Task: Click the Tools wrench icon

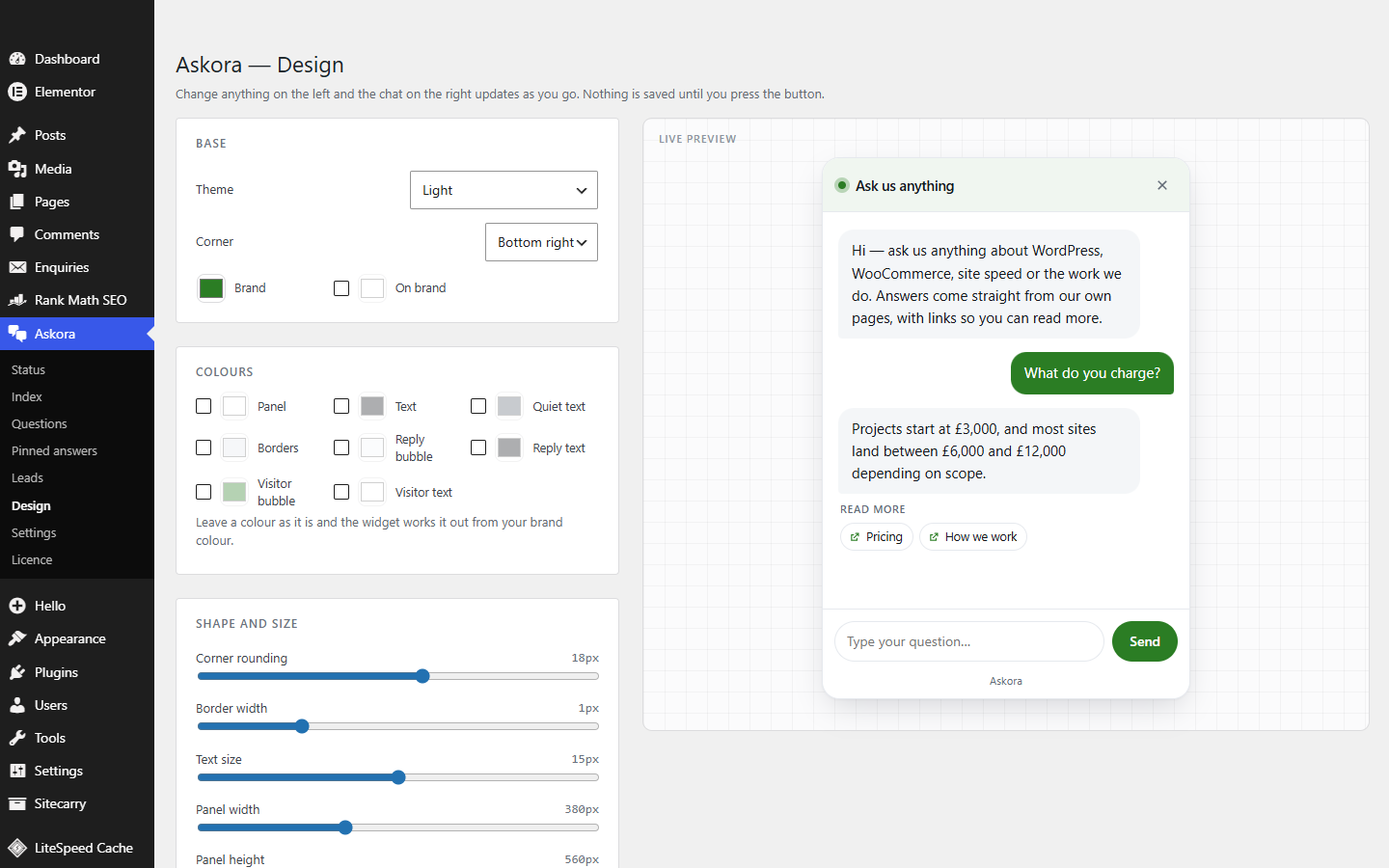Action: point(17,738)
